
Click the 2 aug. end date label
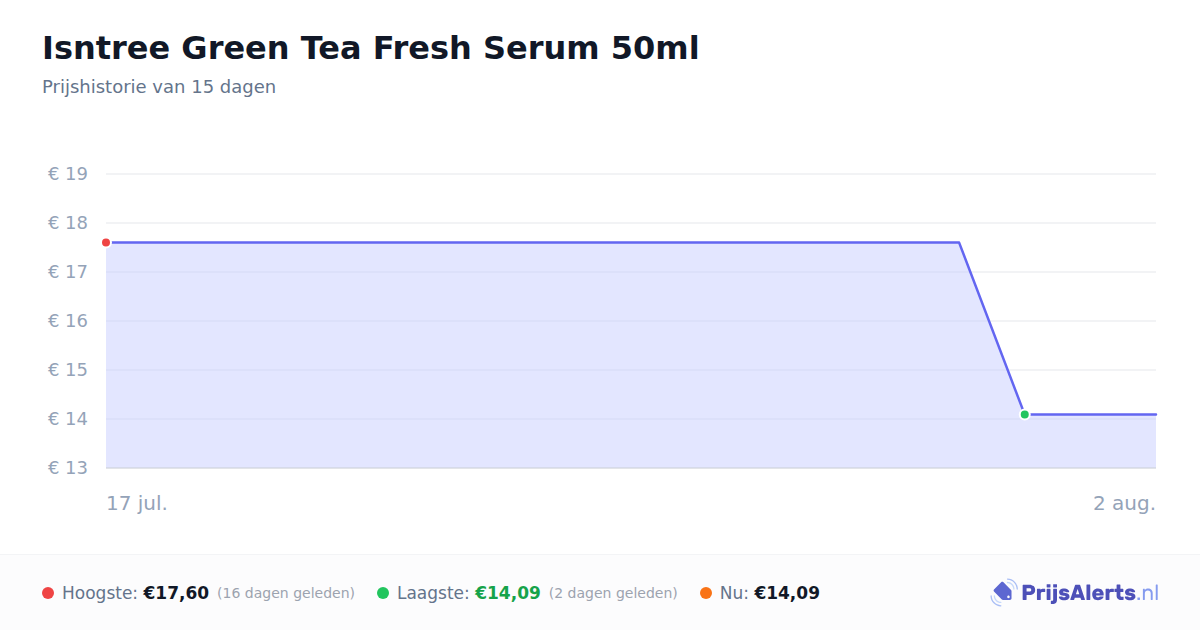[x=1124, y=503]
